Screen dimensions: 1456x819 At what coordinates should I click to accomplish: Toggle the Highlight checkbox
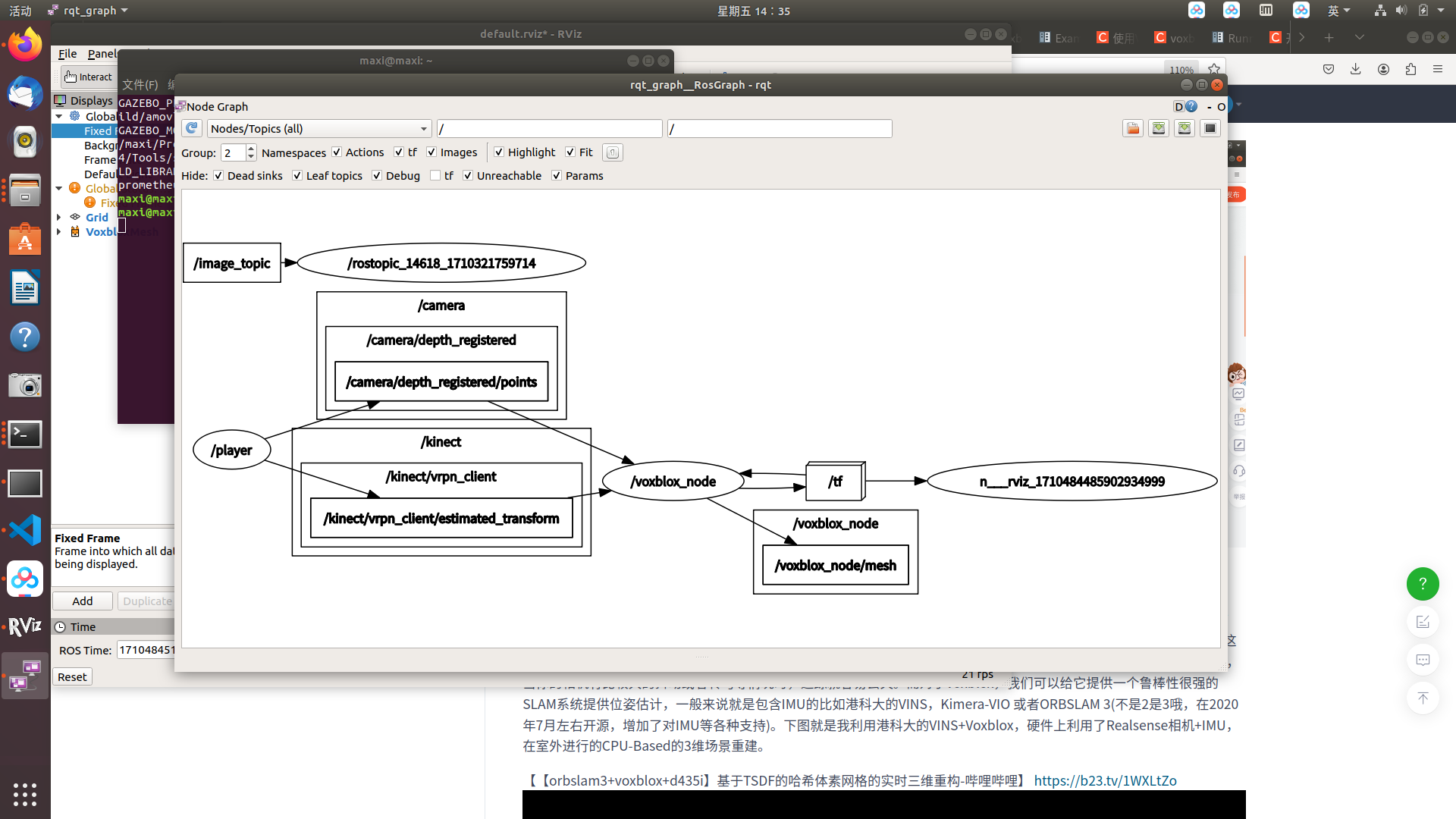click(499, 152)
